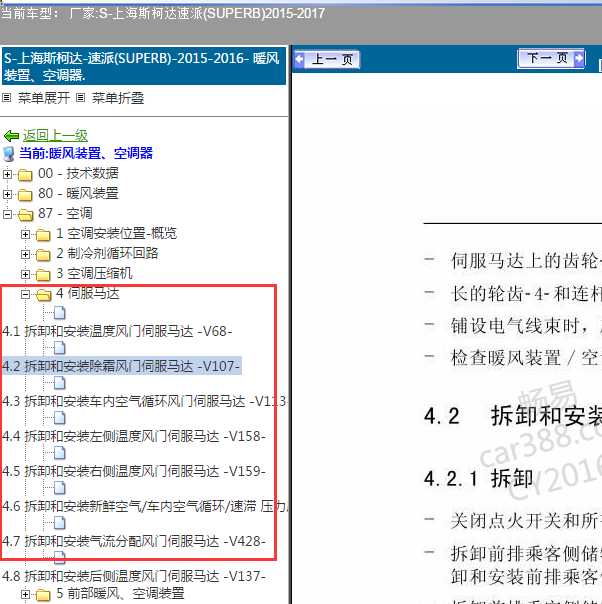Click folder icon of 1 空调安装位置-概览

tap(43, 235)
